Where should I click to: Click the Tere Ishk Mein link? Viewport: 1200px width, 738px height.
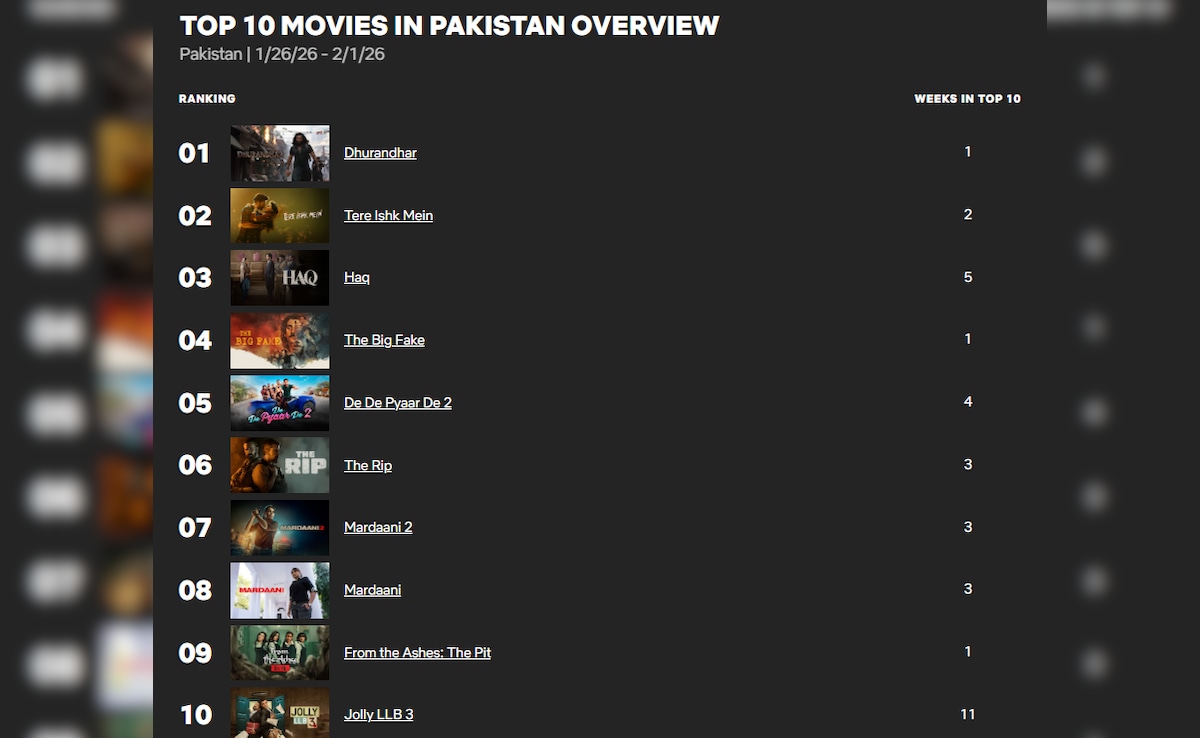coord(388,215)
